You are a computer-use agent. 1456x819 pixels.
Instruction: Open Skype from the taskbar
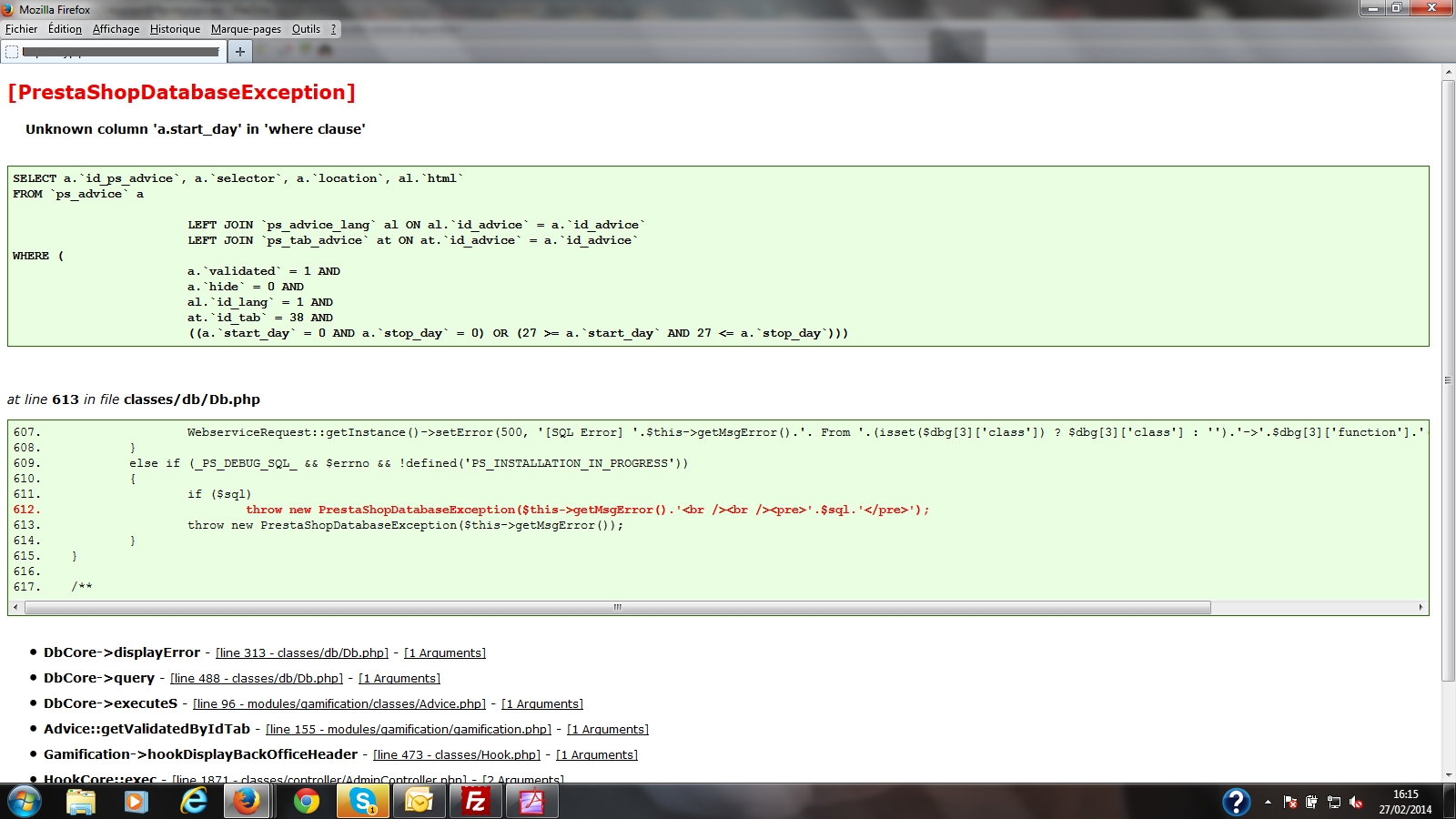(x=363, y=802)
